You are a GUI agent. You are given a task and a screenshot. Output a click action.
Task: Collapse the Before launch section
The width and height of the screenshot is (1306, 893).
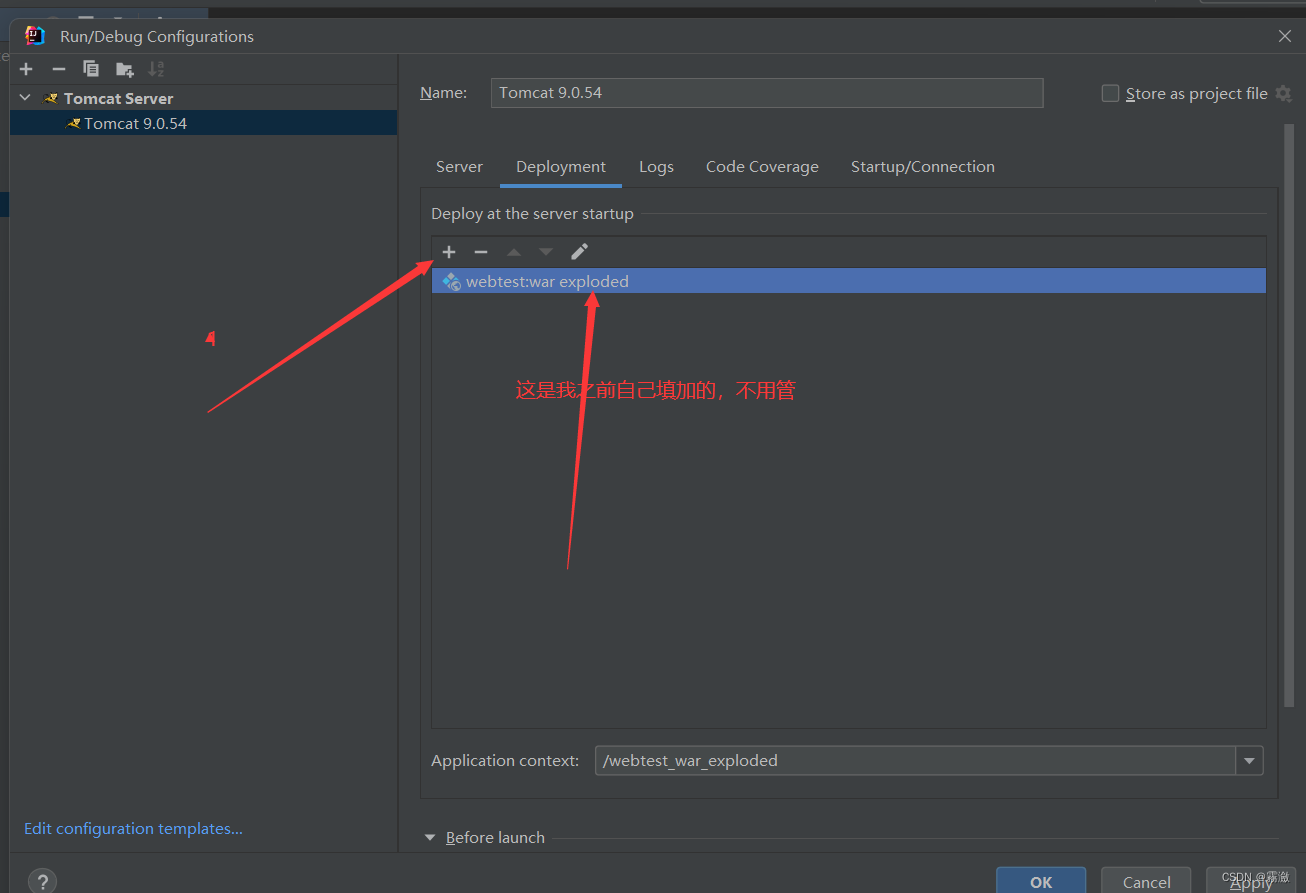pos(430,838)
